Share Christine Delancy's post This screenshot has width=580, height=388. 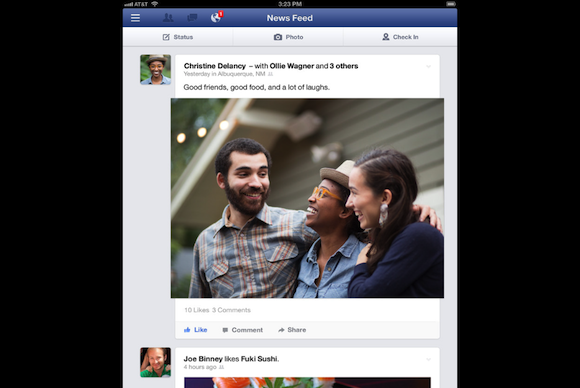tap(292, 330)
